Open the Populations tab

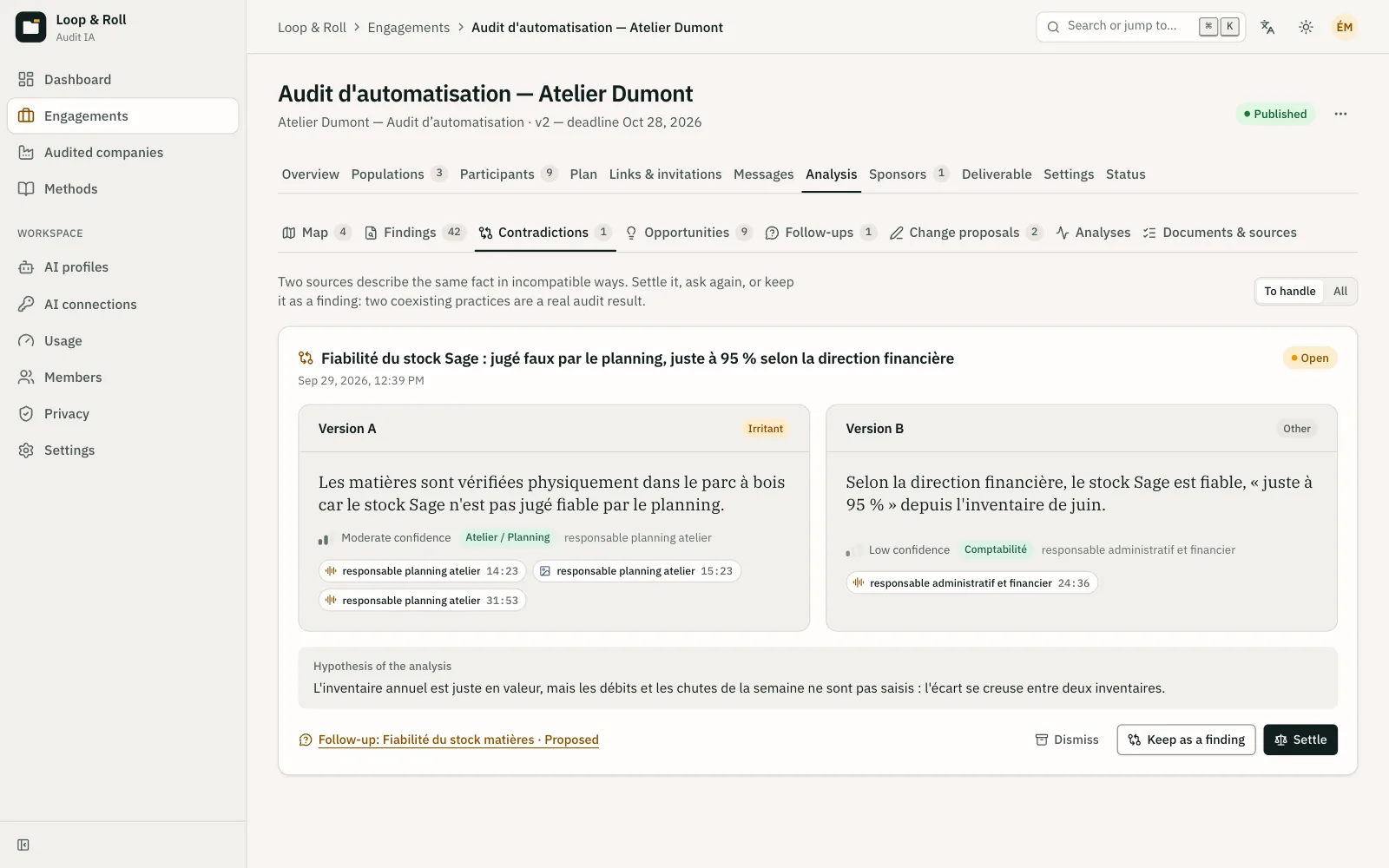pos(399,174)
